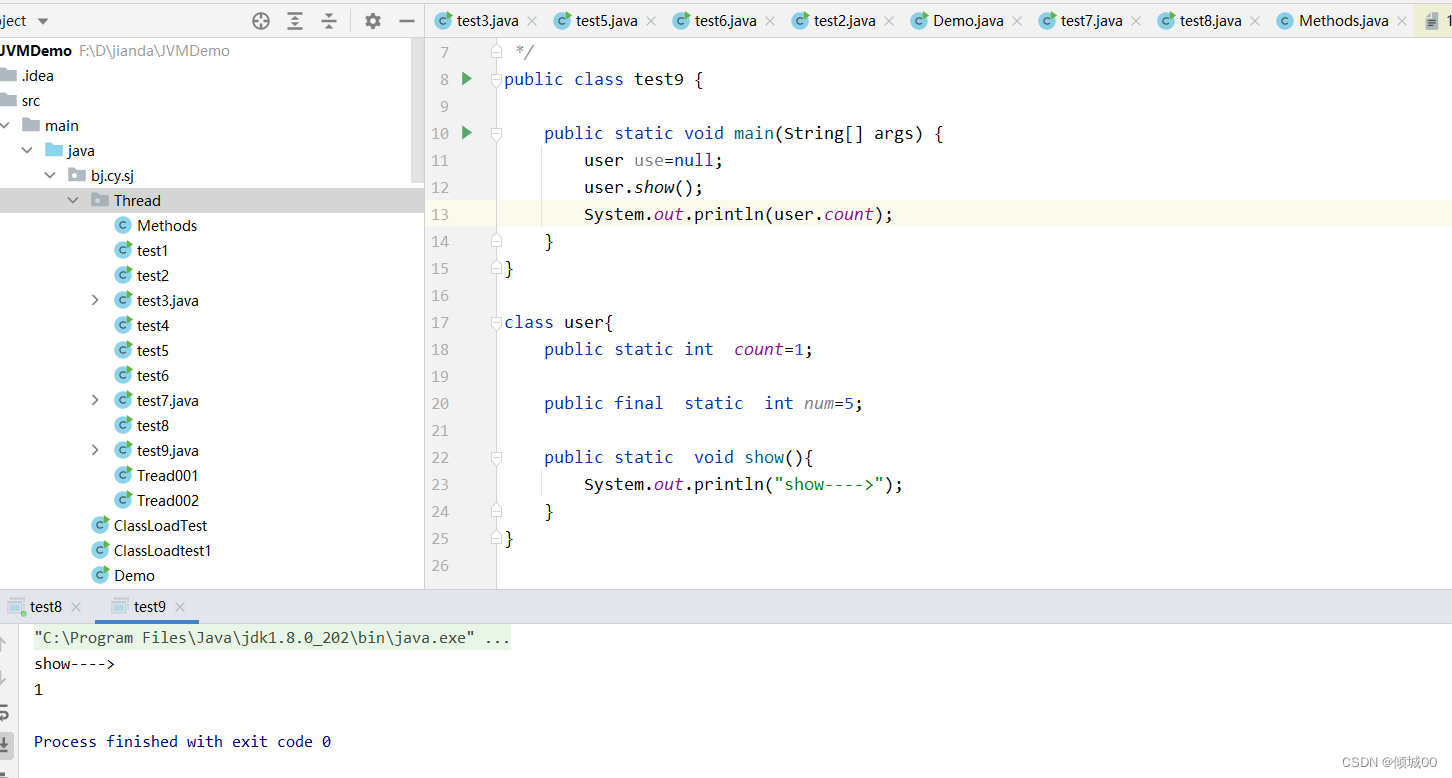The image size is (1452, 778).
Task: Collapse the Thread package node
Action: coord(73,200)
